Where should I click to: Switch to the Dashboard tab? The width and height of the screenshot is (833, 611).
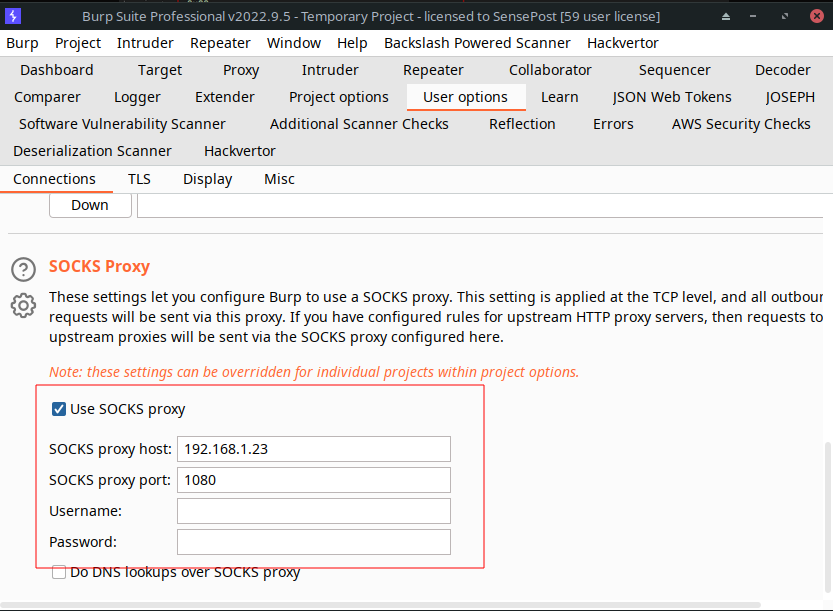57,70
